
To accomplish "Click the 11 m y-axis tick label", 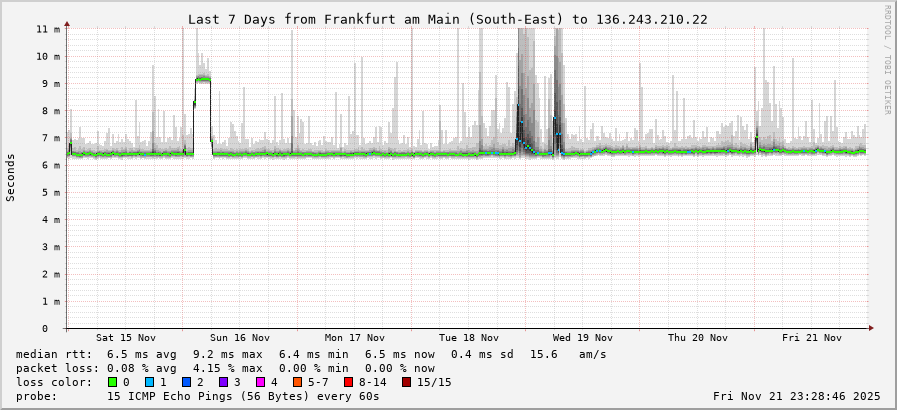I will point(48,29).
